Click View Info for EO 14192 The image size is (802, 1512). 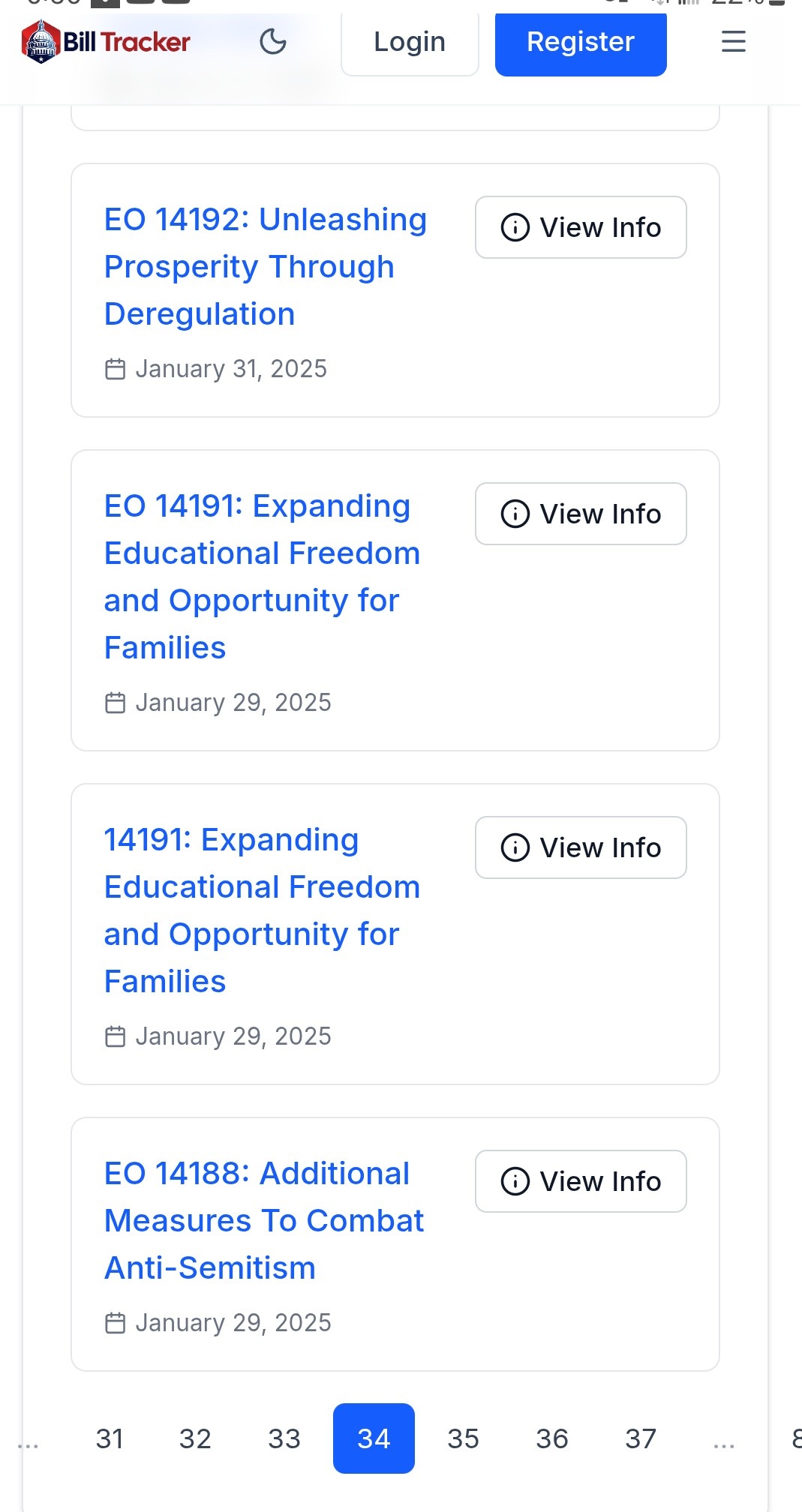tap(581, 227)
